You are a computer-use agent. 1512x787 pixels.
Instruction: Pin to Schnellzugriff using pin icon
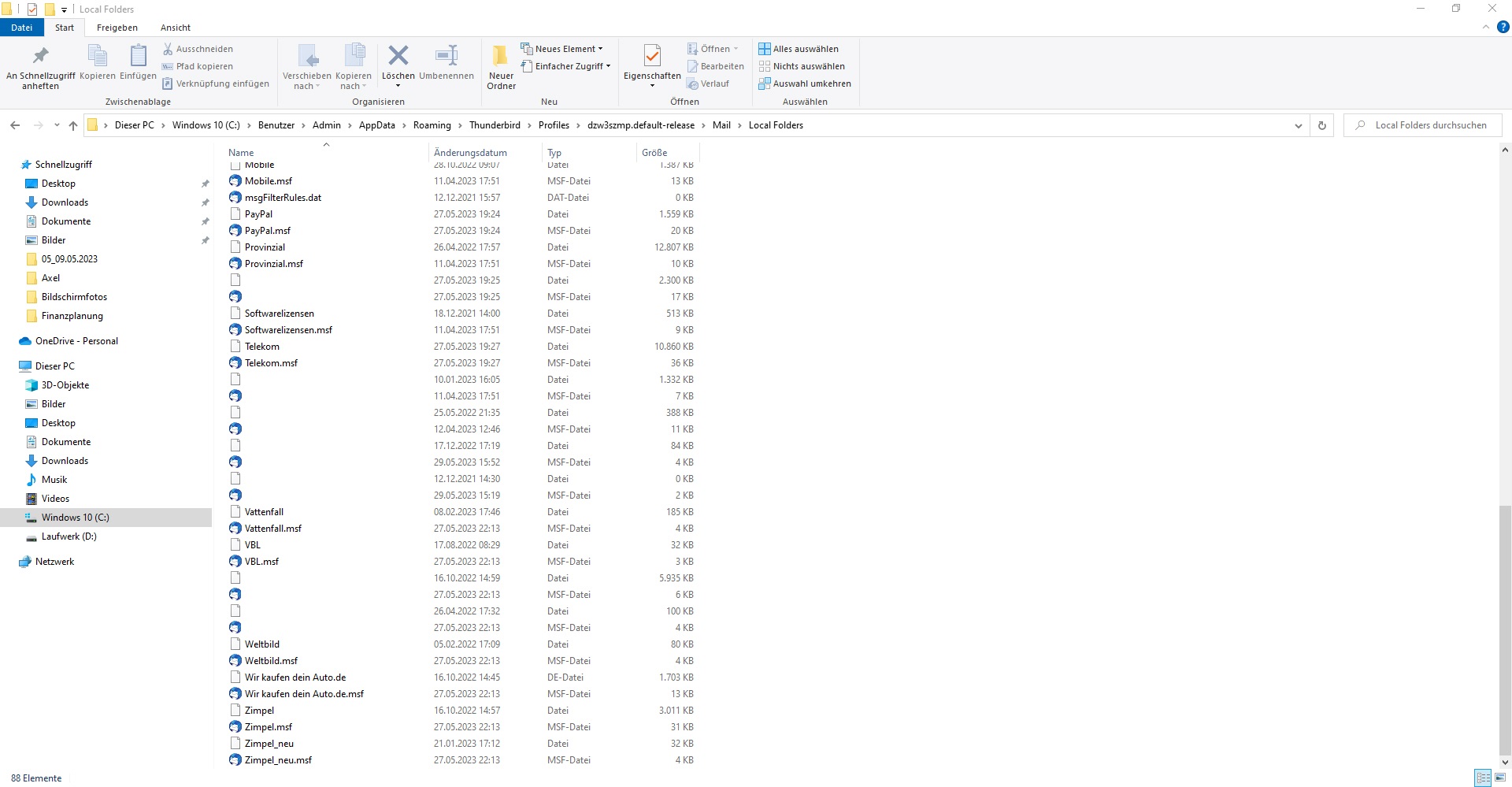(x=40, y=57)
